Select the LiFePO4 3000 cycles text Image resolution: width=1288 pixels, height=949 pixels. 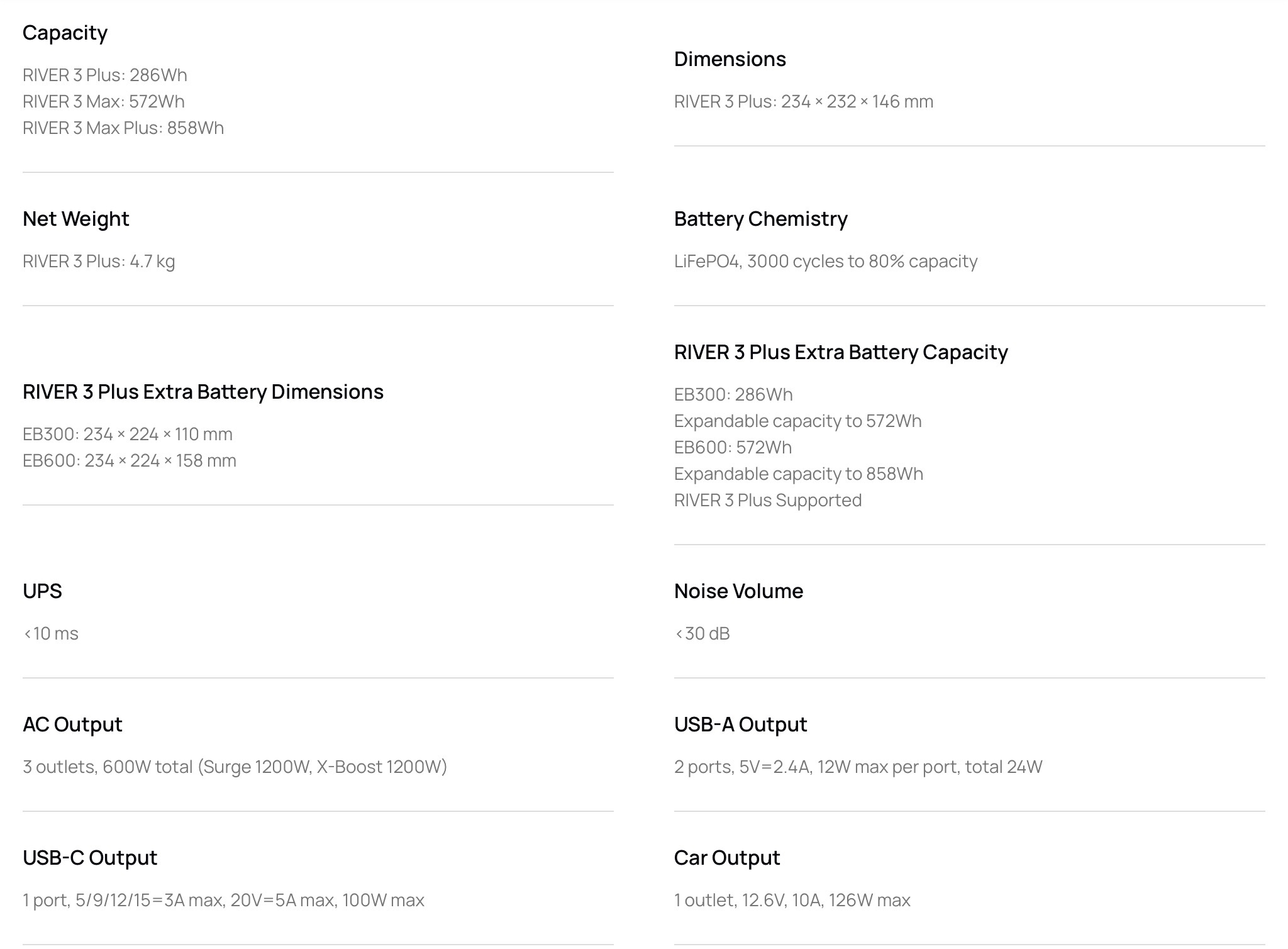[x=825, y=261]
